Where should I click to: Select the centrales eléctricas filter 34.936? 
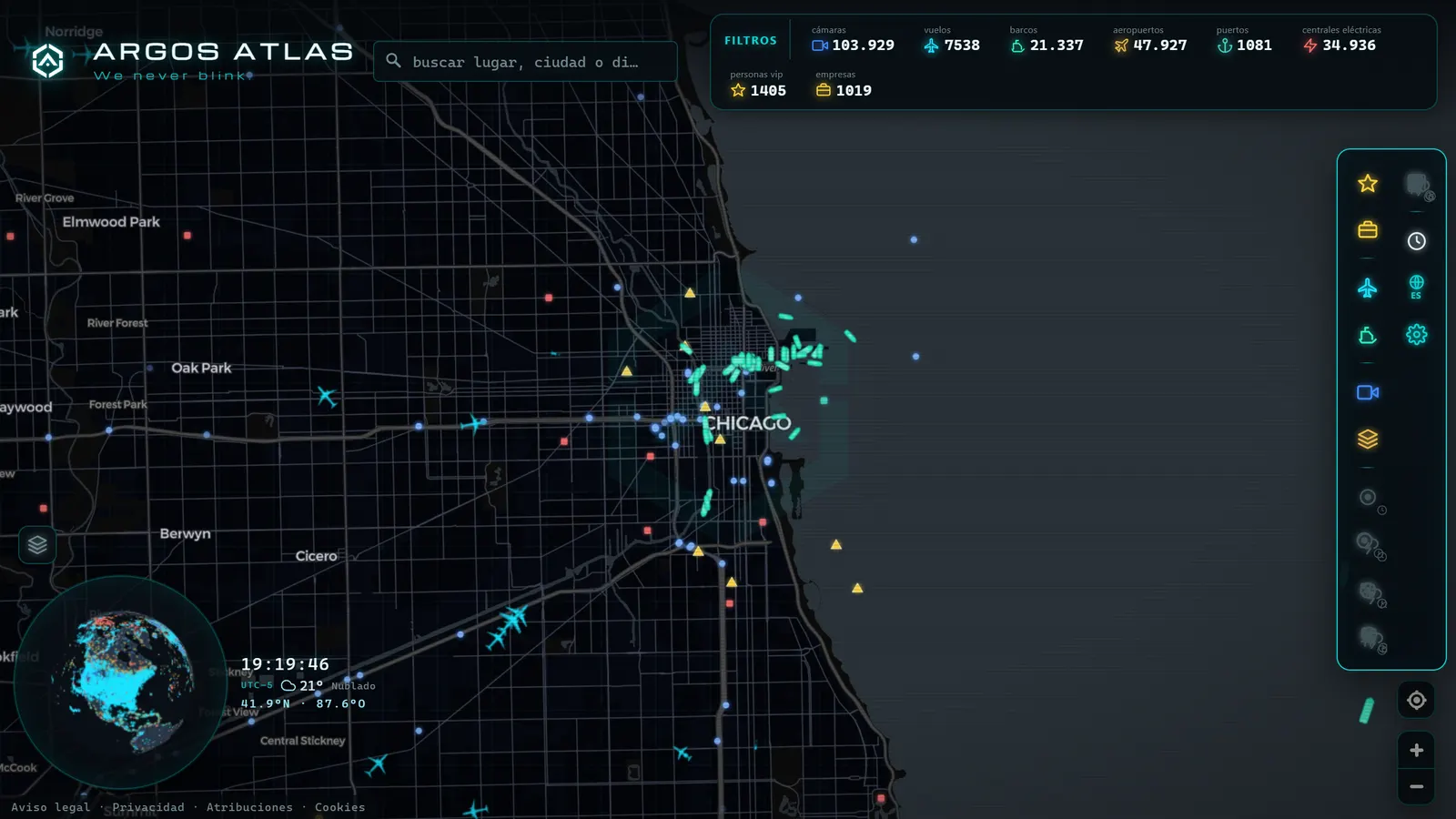(x=1341, y=39)
